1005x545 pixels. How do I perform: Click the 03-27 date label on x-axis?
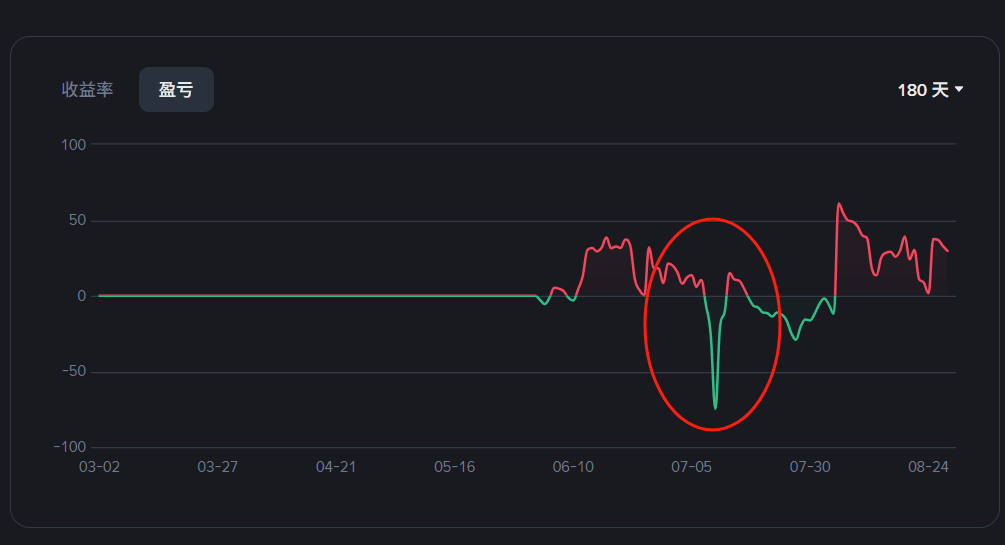pyautogui.click(x=217, y=467)
